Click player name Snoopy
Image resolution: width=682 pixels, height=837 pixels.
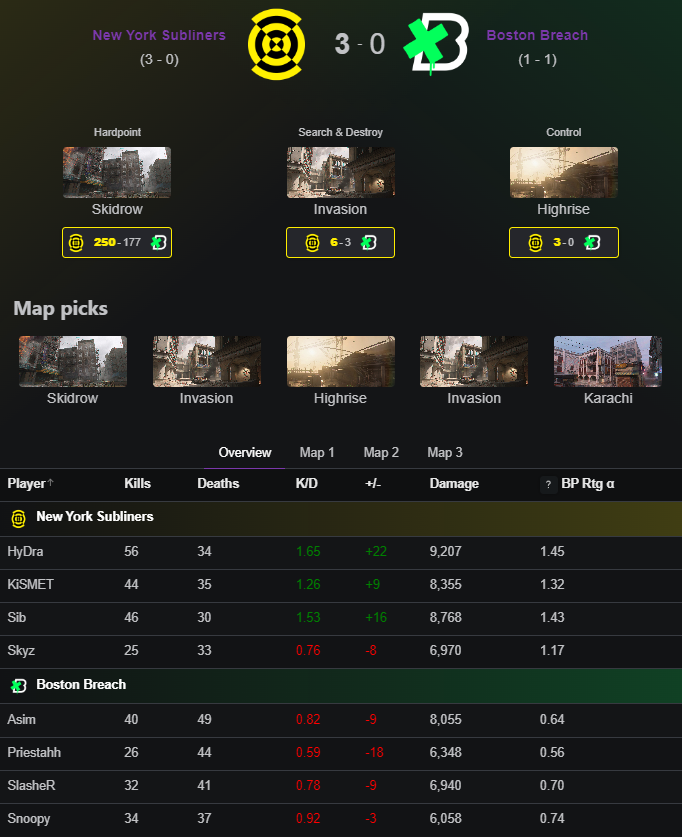(29, 819)
